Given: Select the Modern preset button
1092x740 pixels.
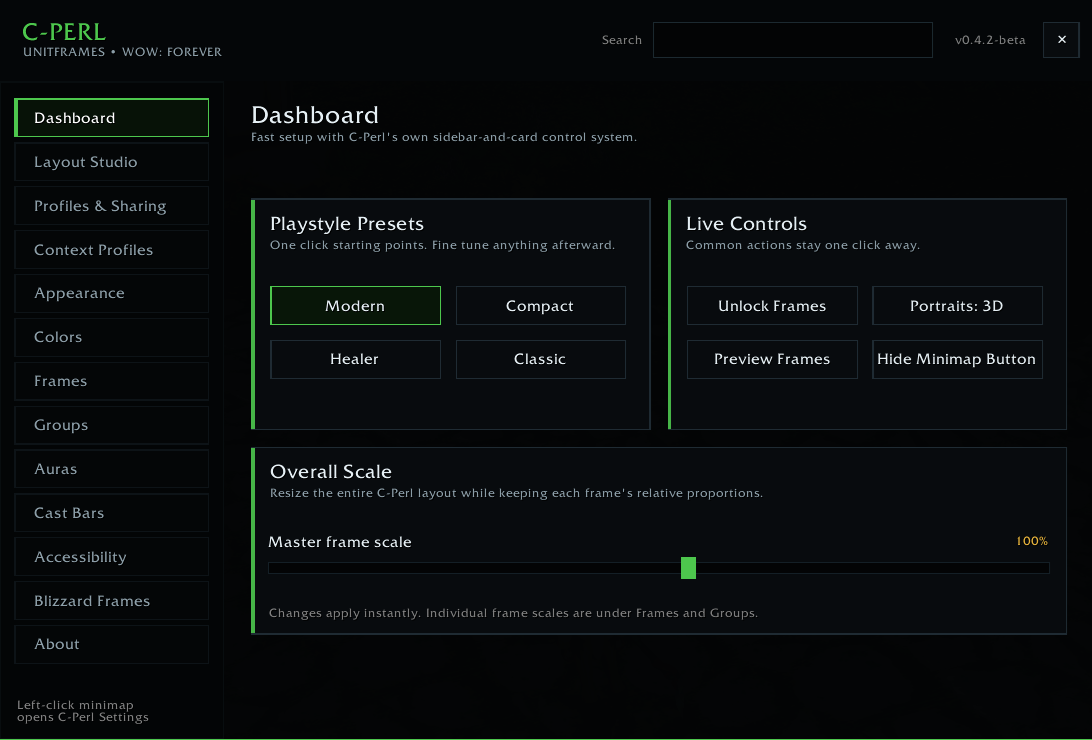Looking at the screenshot, I should (x=355, y=306).
